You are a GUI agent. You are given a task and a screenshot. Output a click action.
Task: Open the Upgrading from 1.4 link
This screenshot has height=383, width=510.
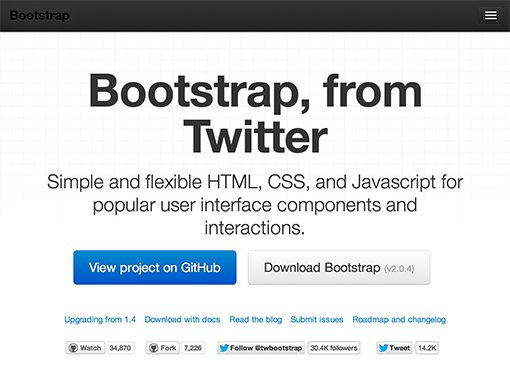100,319
